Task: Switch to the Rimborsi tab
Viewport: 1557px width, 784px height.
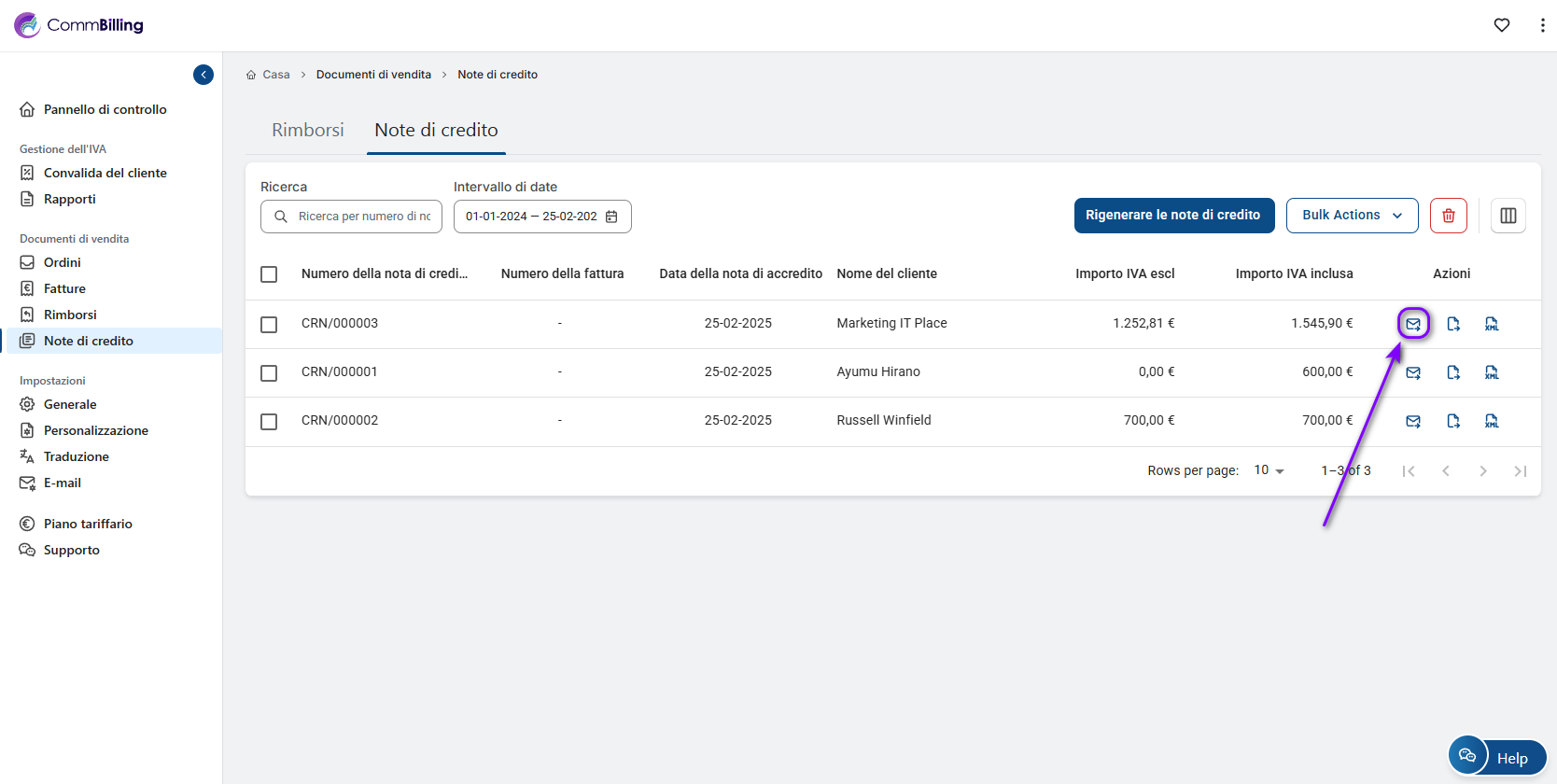Action: click(x=307, y=130)
